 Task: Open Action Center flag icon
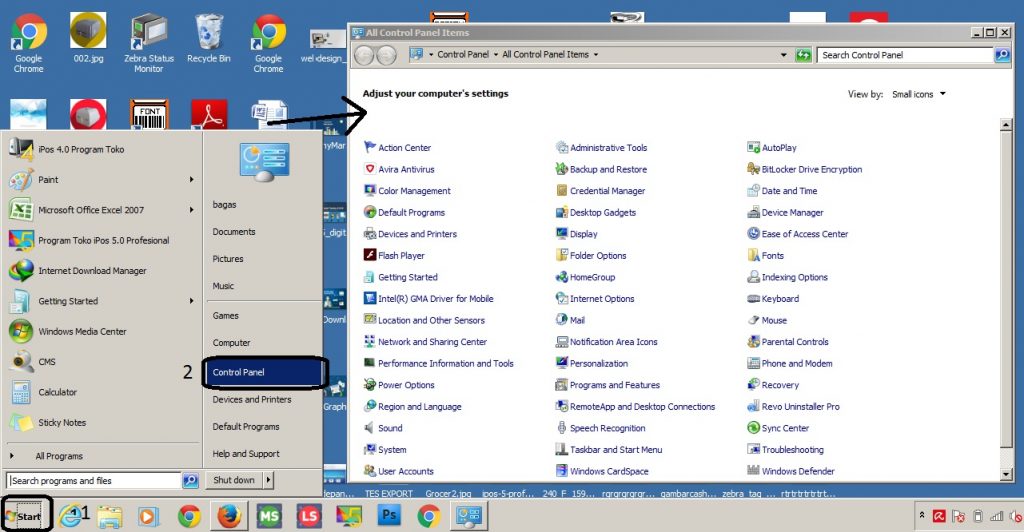tap(370, 148)
